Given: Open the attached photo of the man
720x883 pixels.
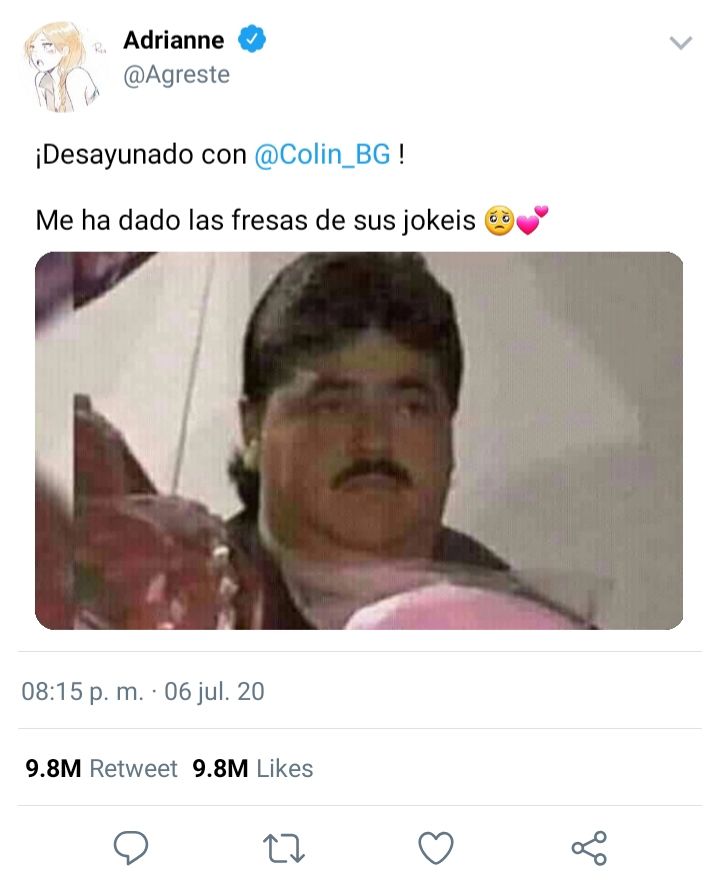Looking at the screenshot, I should [x=359, y=440].
